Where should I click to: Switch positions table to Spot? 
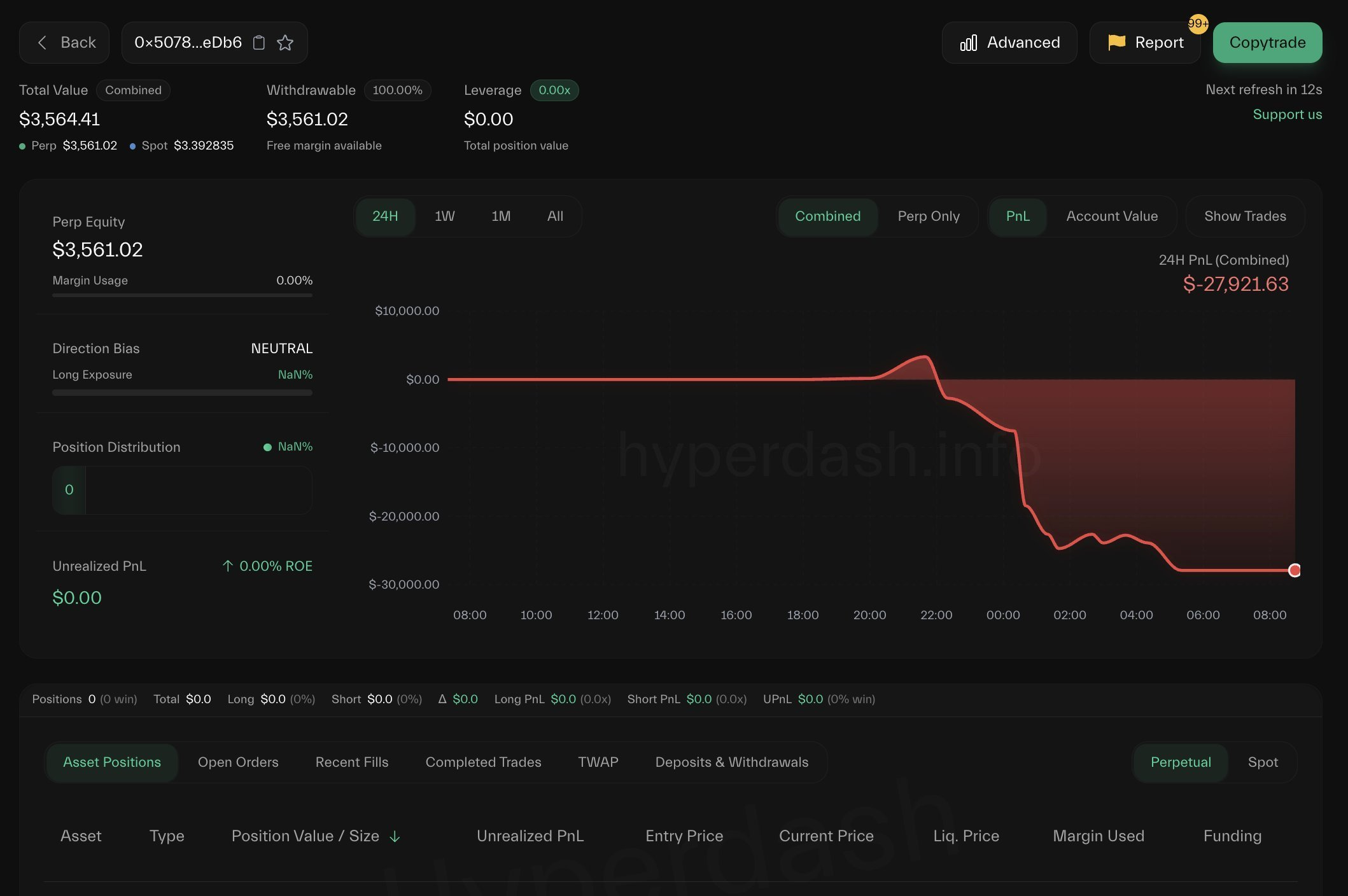(1263, 762)
